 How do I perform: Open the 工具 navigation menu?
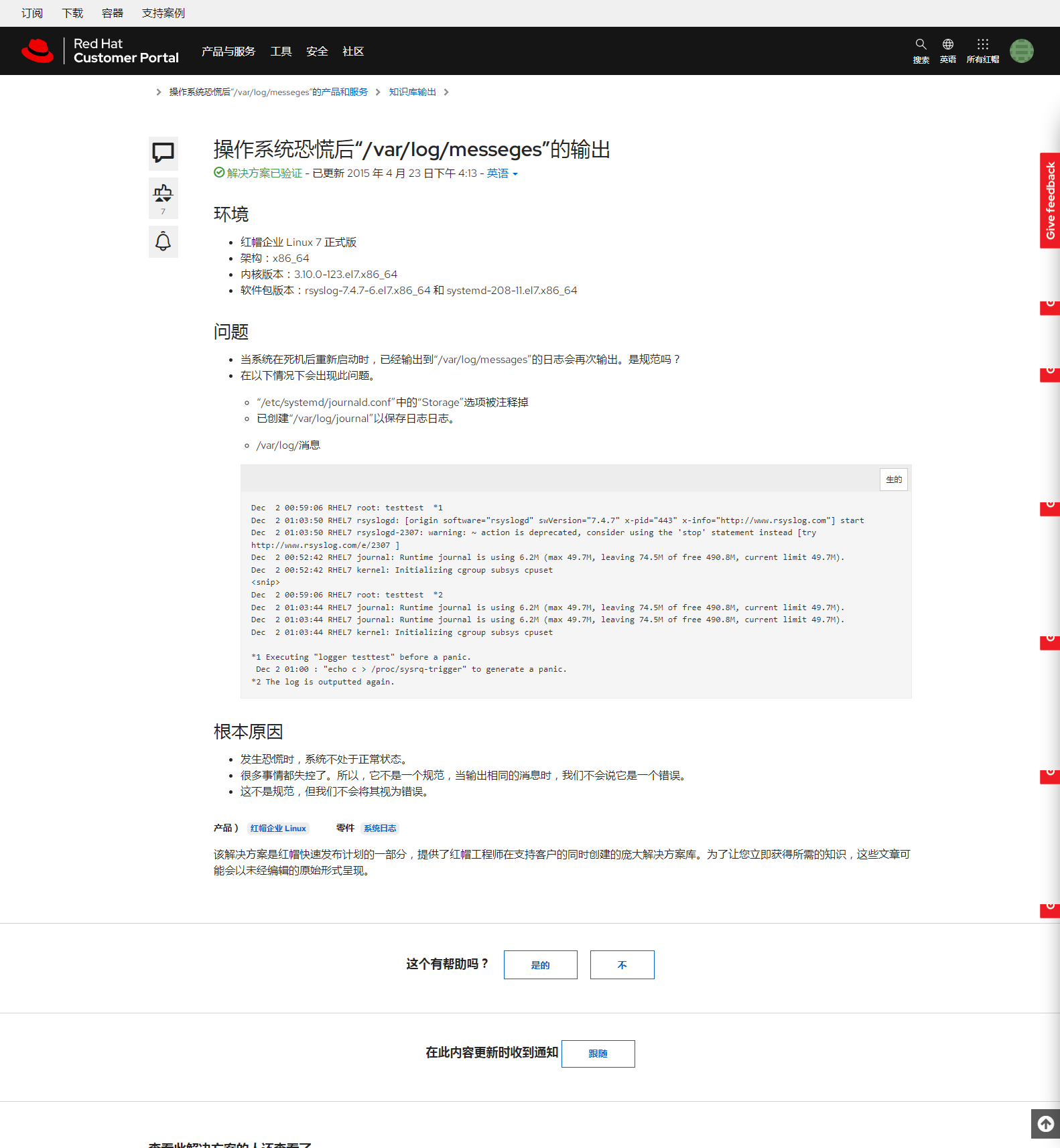coord(281,52)
